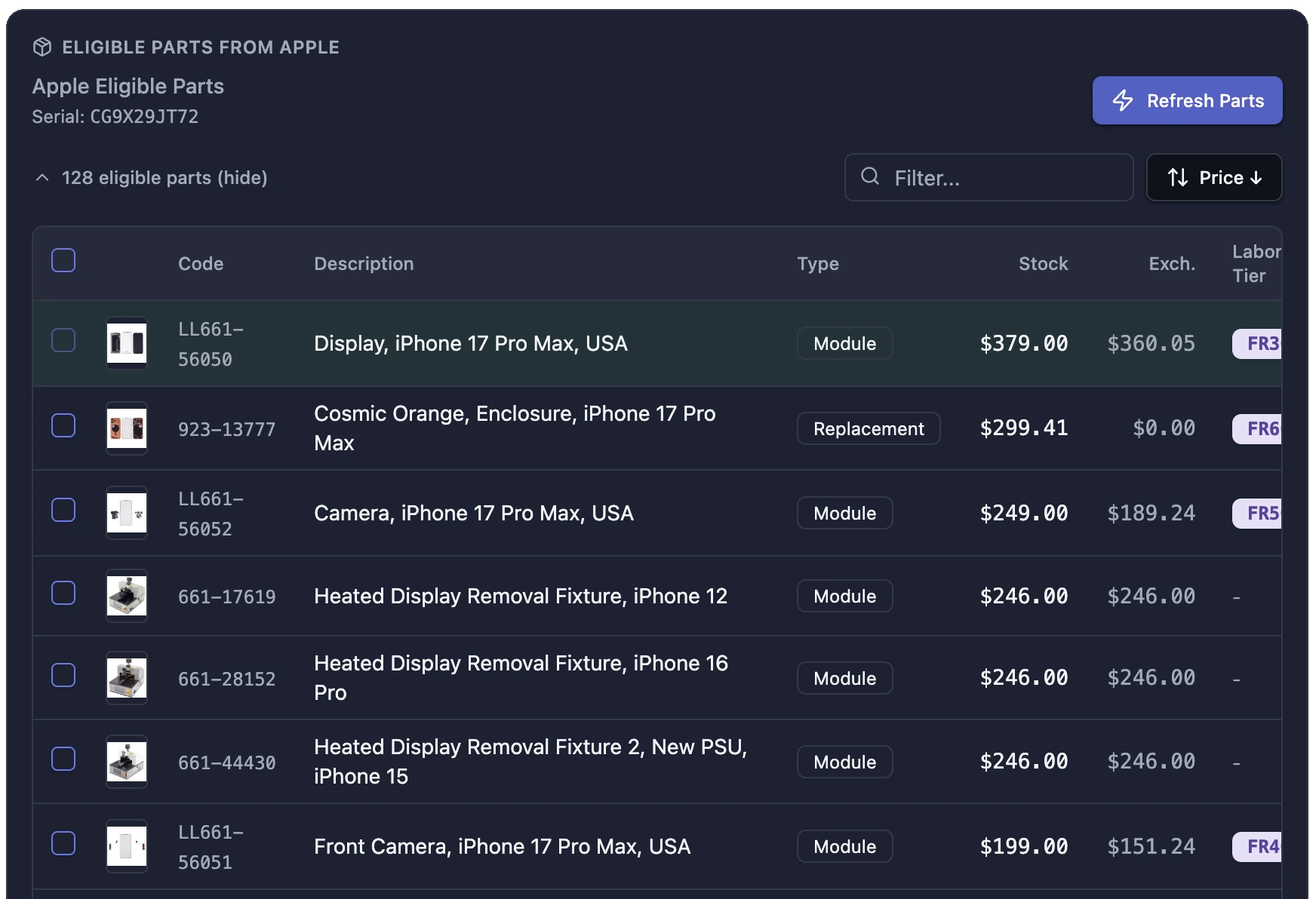Click the Type column header

[x=818, y=264]
